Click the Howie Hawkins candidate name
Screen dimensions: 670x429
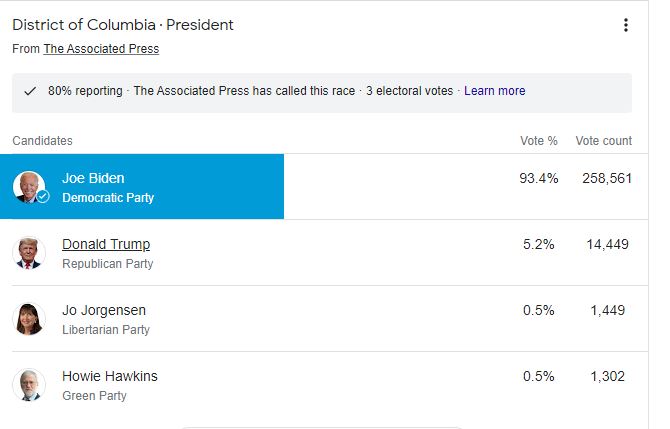[110, 376]
